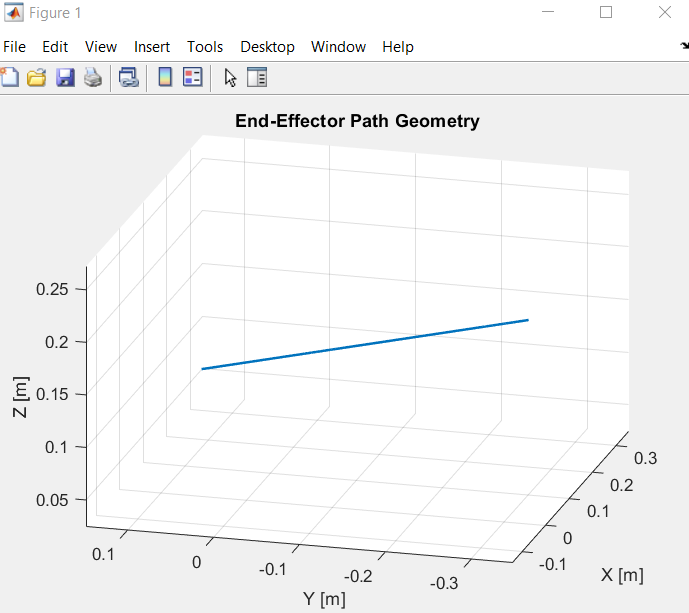Click the MATLAB logo in the title bar
689x613 pixels.
14,12
